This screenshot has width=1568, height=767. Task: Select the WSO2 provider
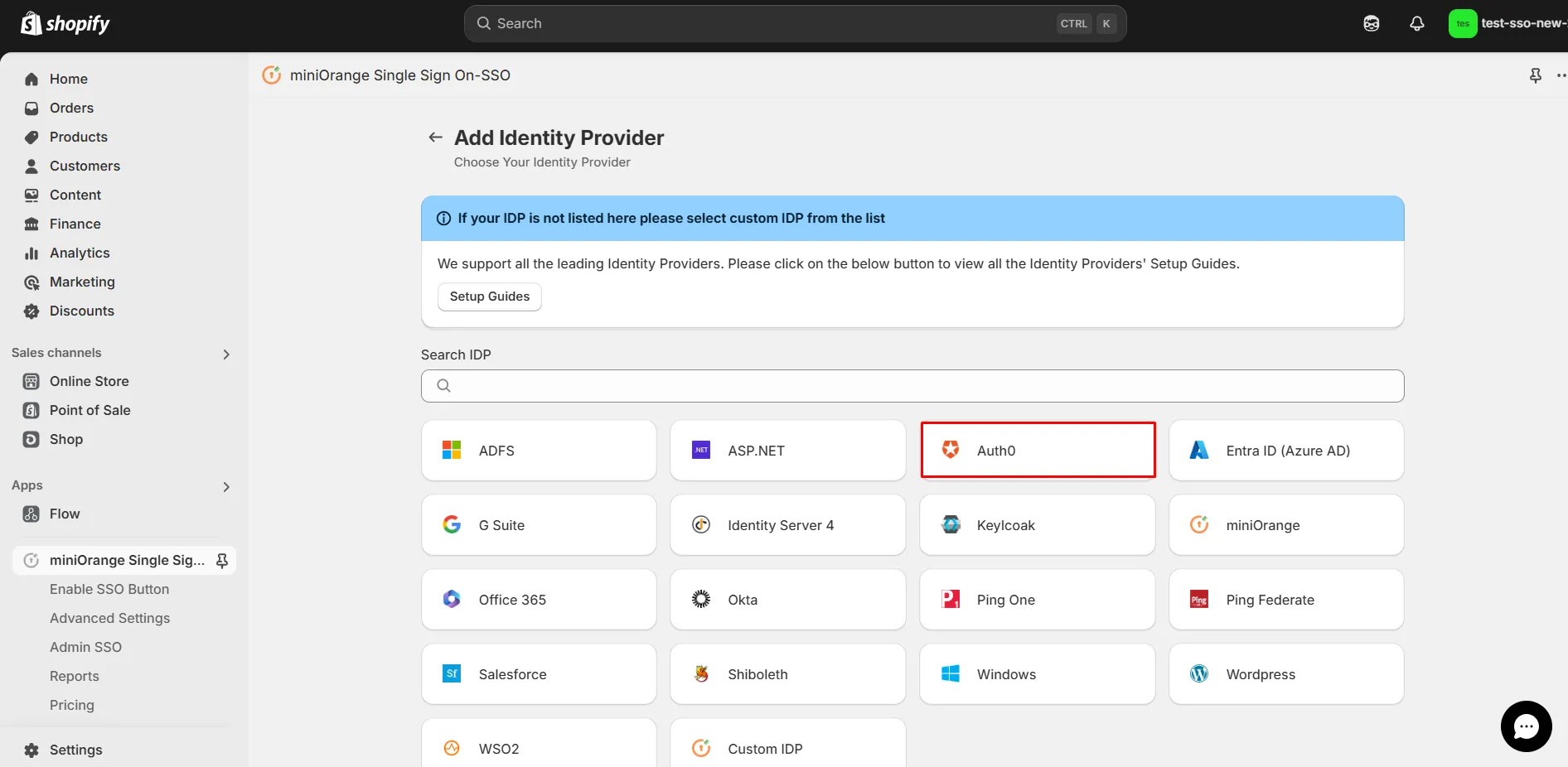(x=539, y=743)
